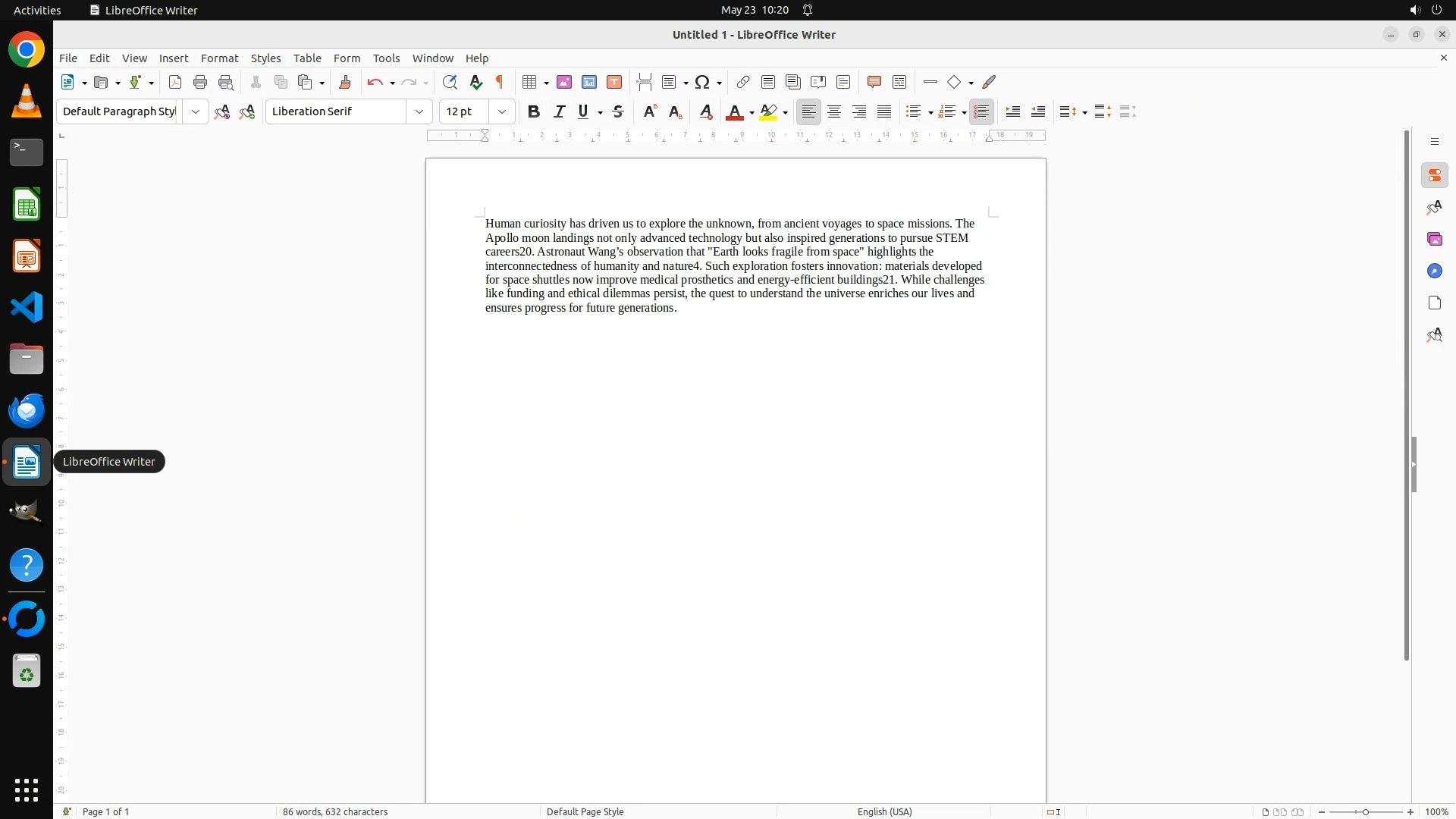Toggle formatting marks display
The height and width of the screenshot is (819, 1456).
pyautogui.click(x=500, y=82)
